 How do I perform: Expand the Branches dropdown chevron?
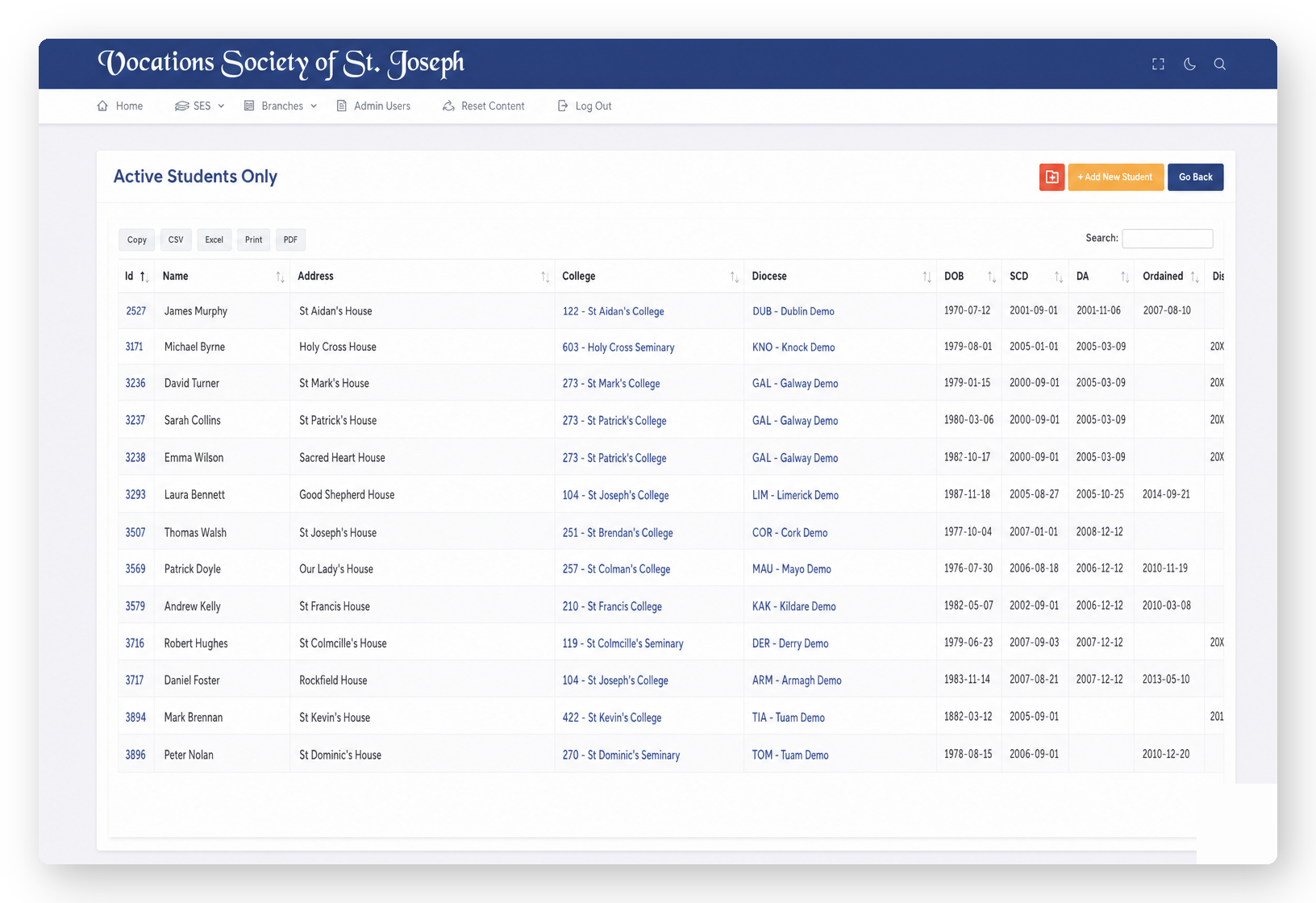point(314,106)
